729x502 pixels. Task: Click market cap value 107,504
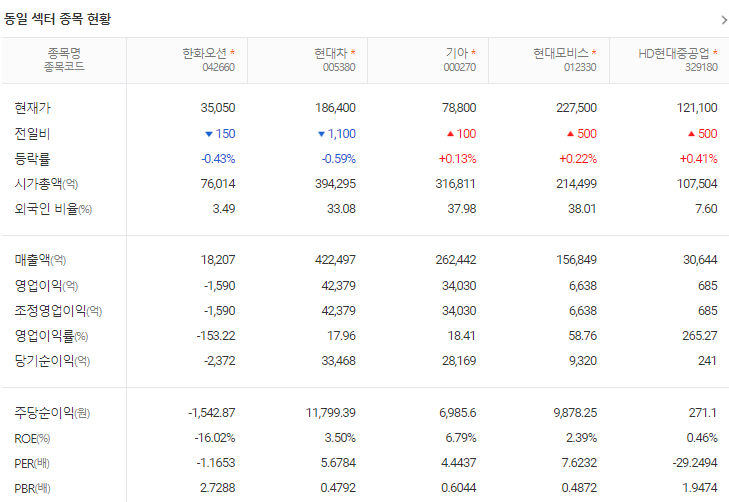[697, 184]
